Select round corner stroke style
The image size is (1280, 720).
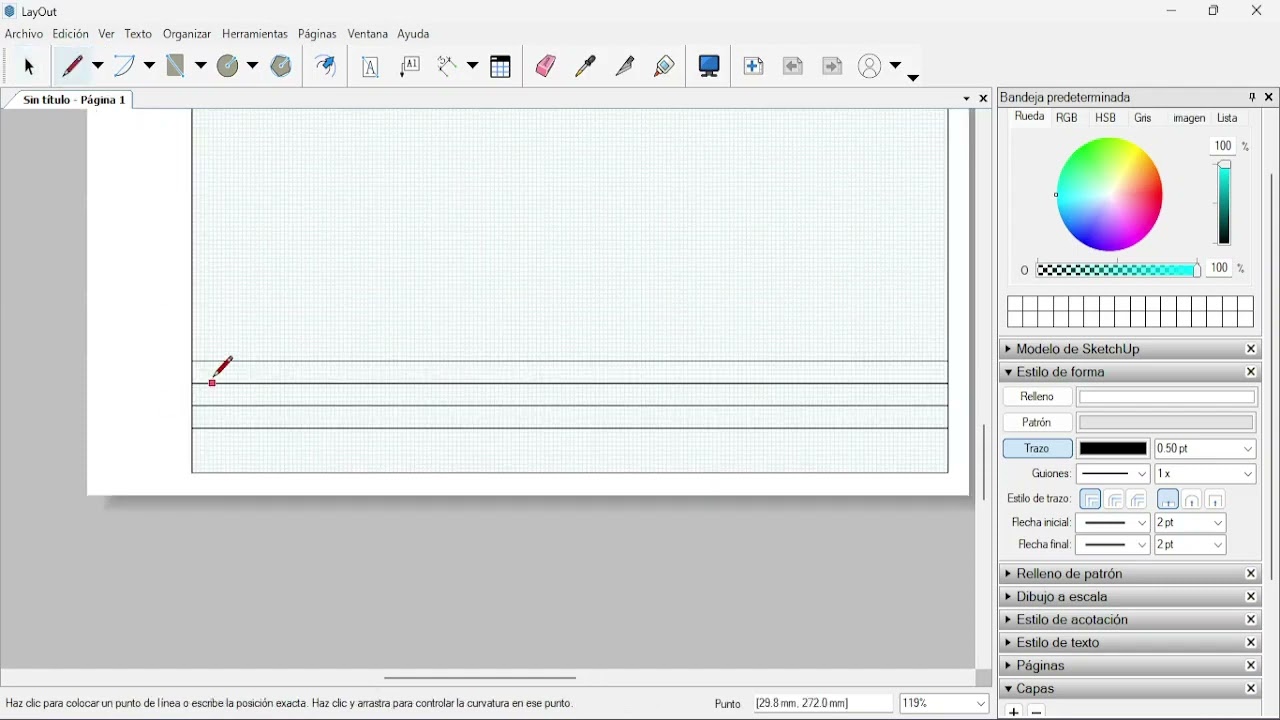(x=1115, y=499)
